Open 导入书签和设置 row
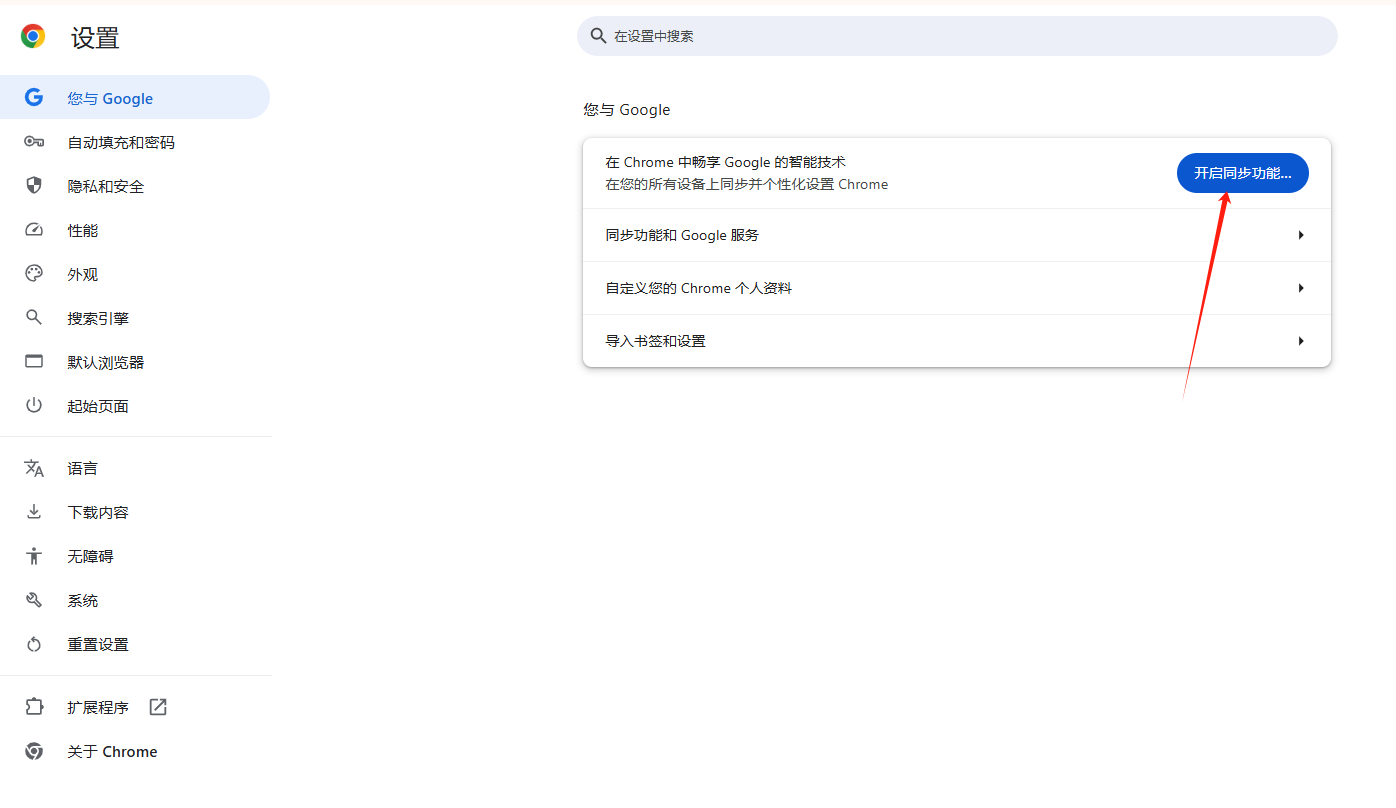The width and height of the screenshot is (1396, 808). pos(957,341)
